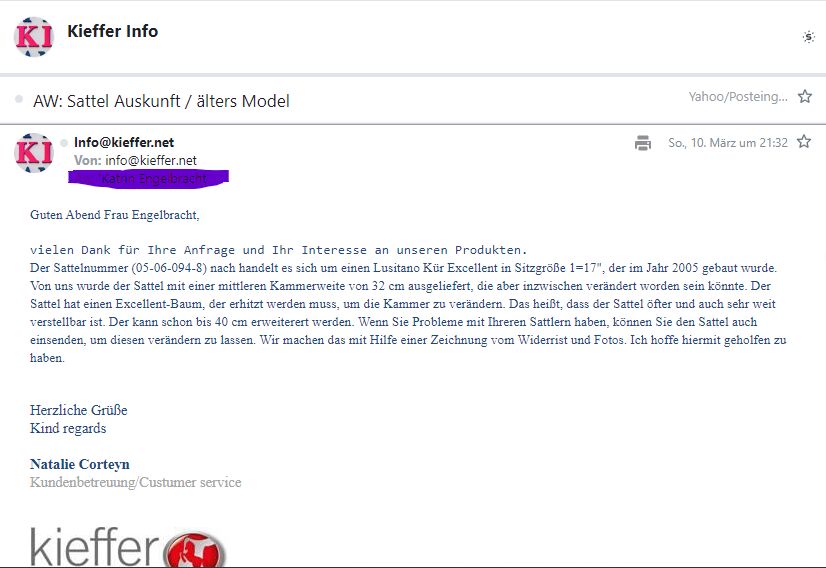Click the print icon for this email
Image resolution: width=826 pixels, height=568 pixels.
pos(643,143)
